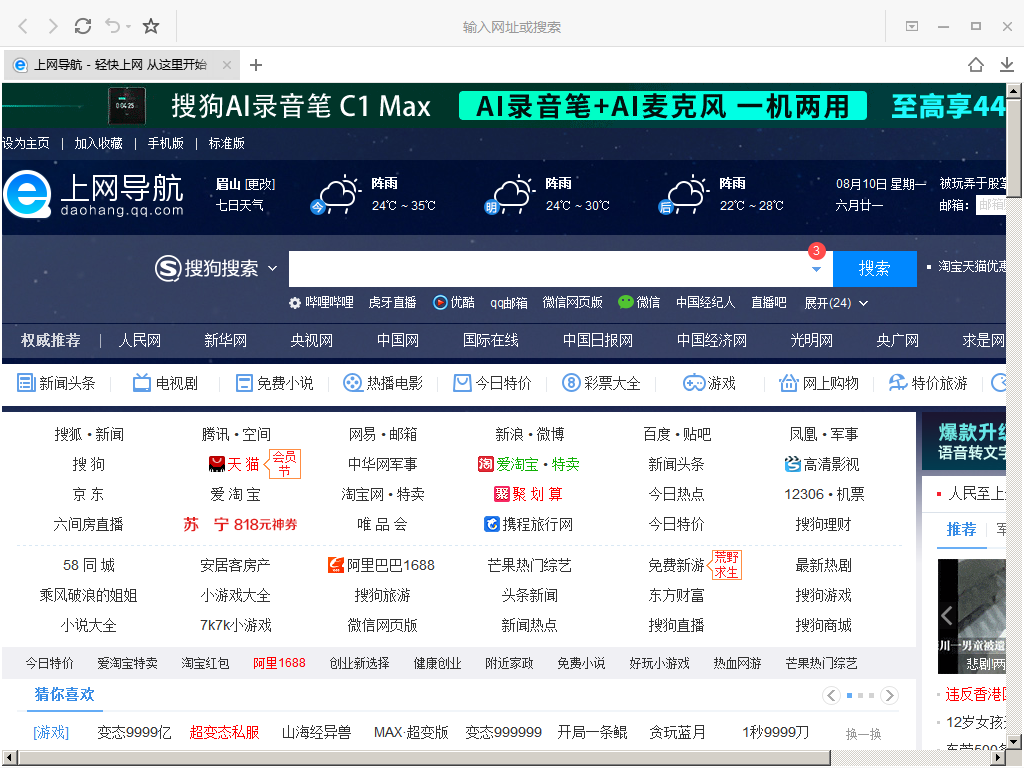The image size is (1024, 768).
Task: Refresh suggestions with 换一换
Action: 863,734
